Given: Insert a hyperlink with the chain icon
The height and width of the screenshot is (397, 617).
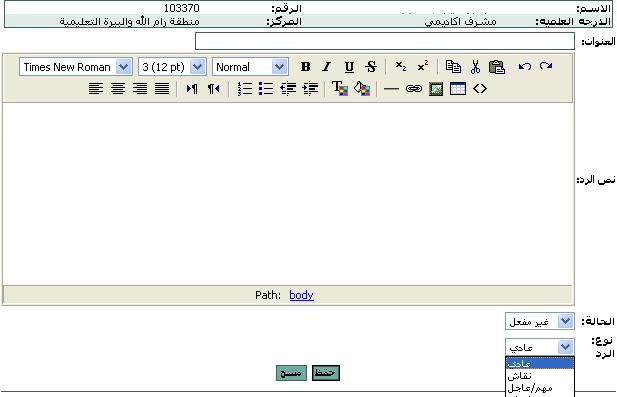Looking at the screenshot, I should click(414, 89).
